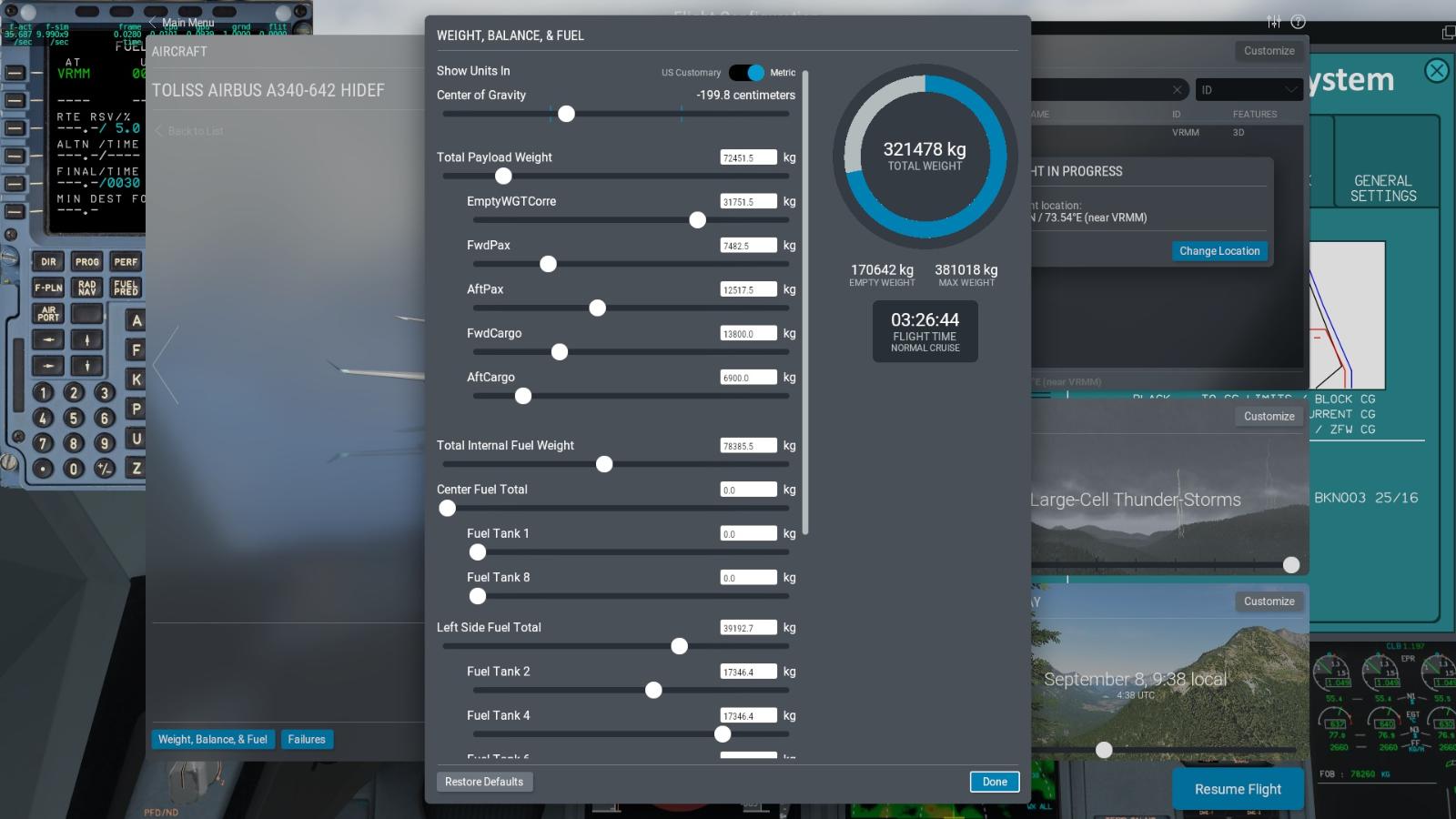Click the Total Payload Weight slider handle
Viewport: 1456px width, 819px height.
click(503, 176)
